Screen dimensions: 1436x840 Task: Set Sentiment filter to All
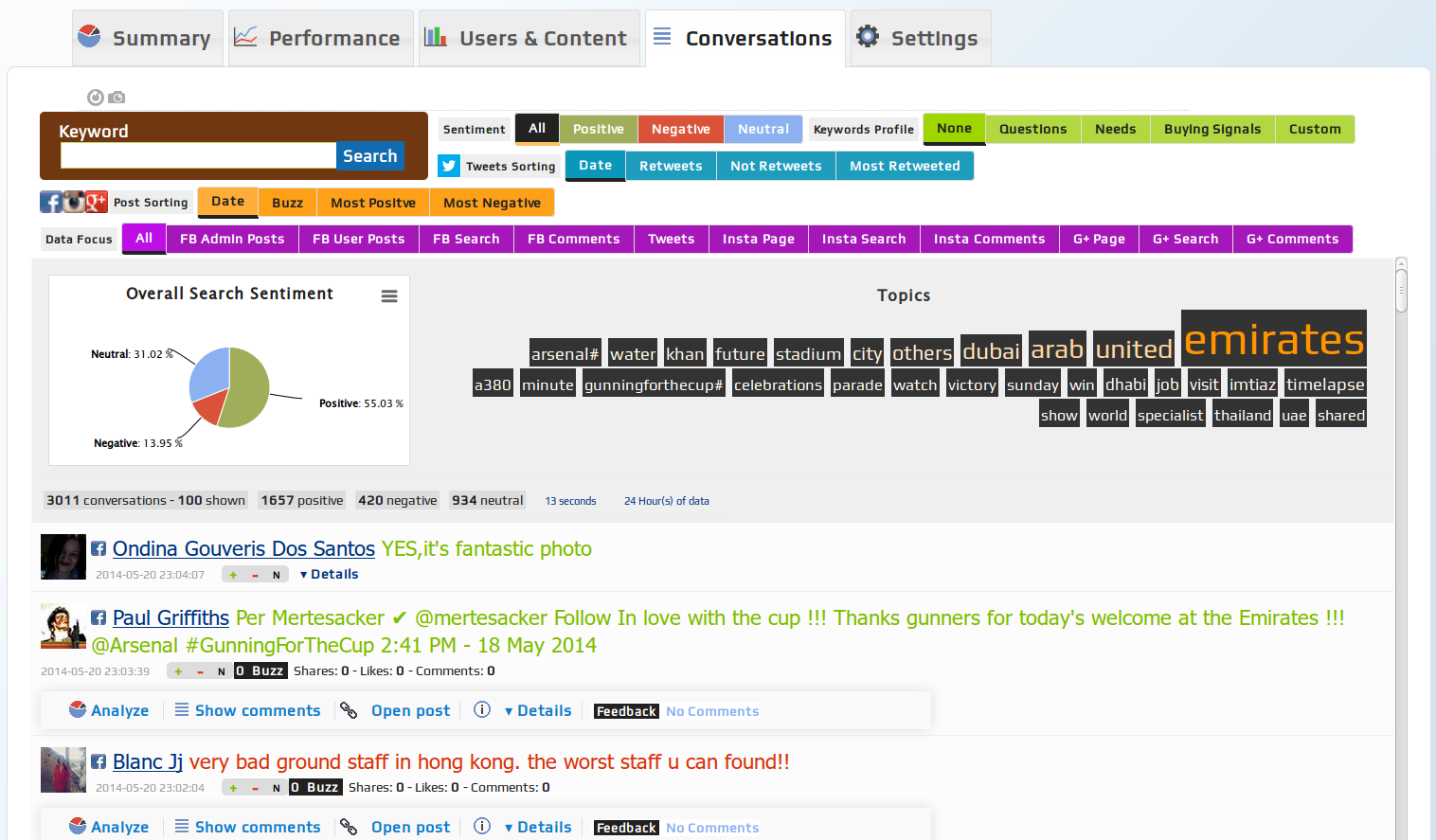[537, 128]
